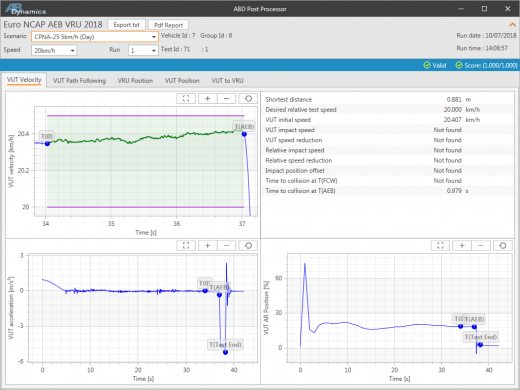Fit VUT velocity chart to view
Viewport: 520px width, 390px height.
[186, 98]
